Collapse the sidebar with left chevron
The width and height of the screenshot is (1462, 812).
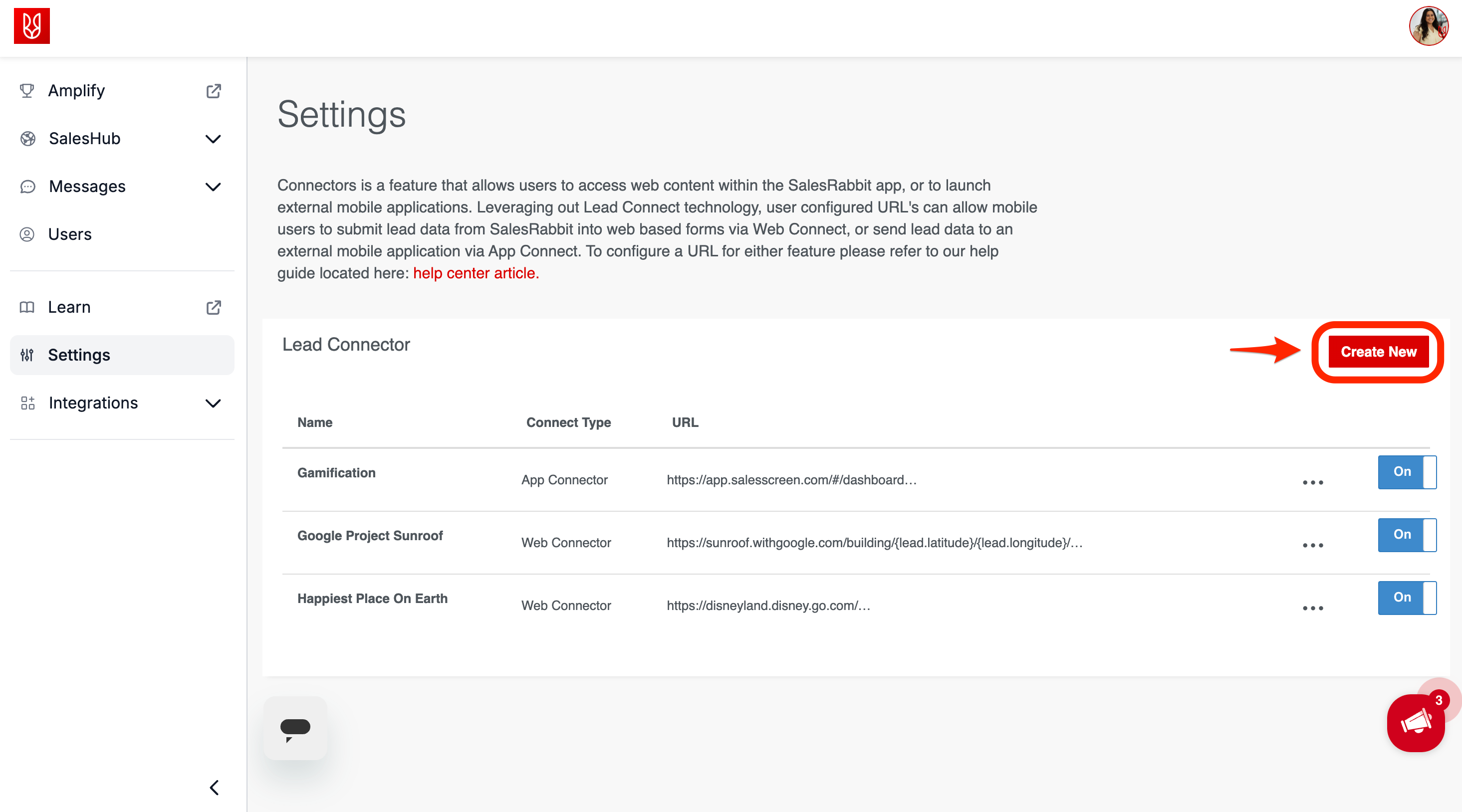[x=214, y=788]
